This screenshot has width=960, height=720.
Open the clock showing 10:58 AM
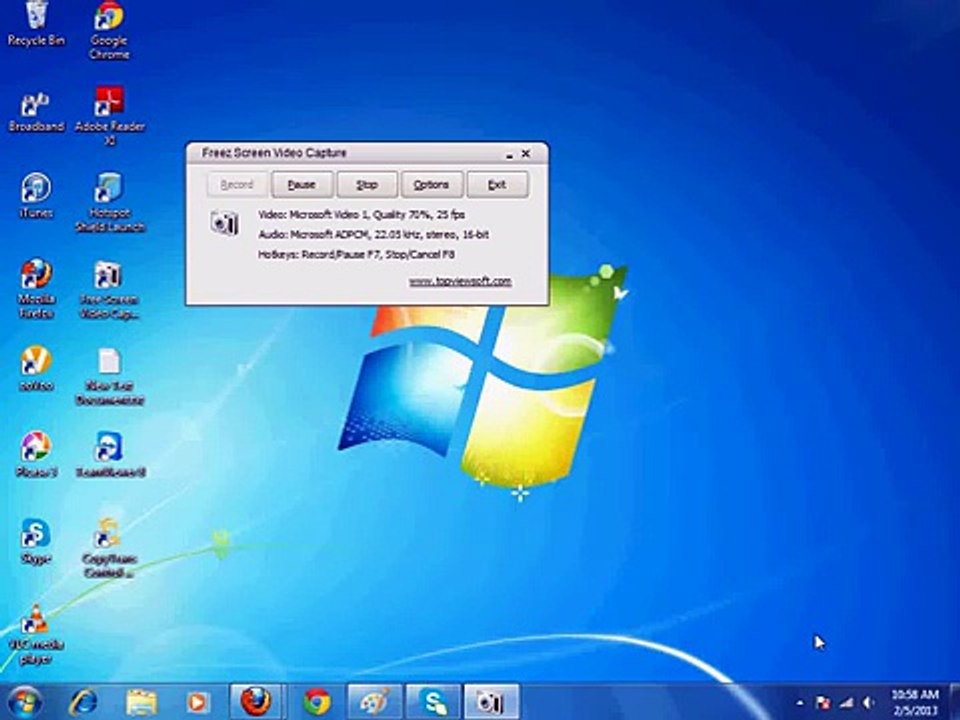[915, 702]
